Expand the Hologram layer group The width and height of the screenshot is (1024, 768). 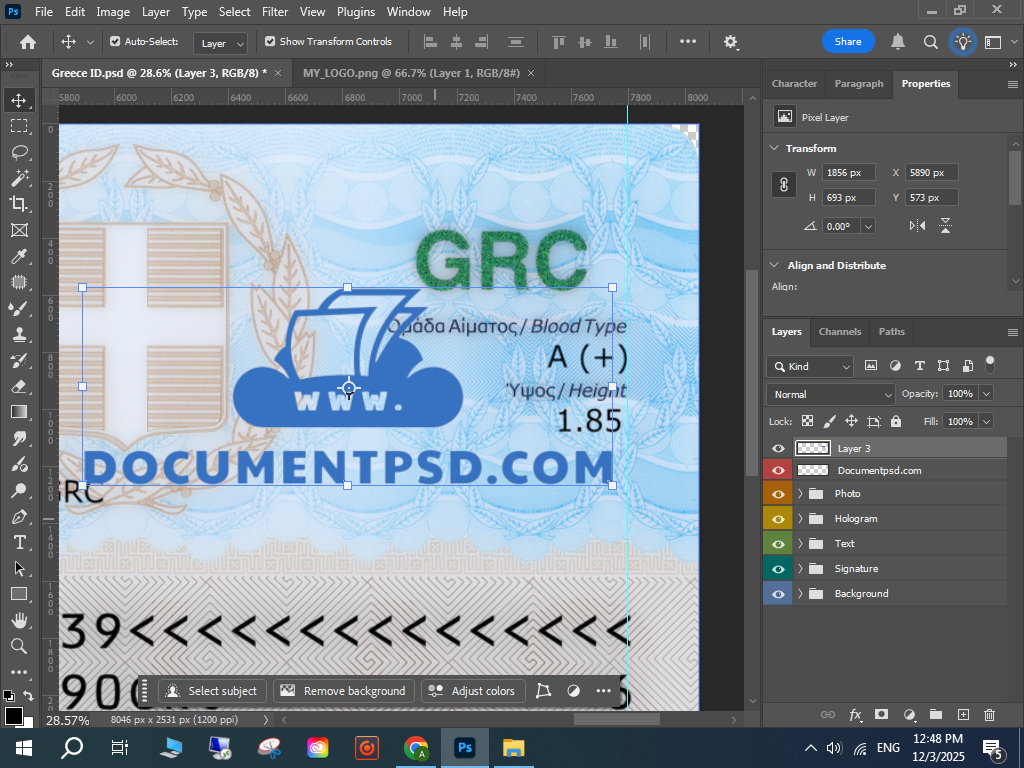click(800, 519)
